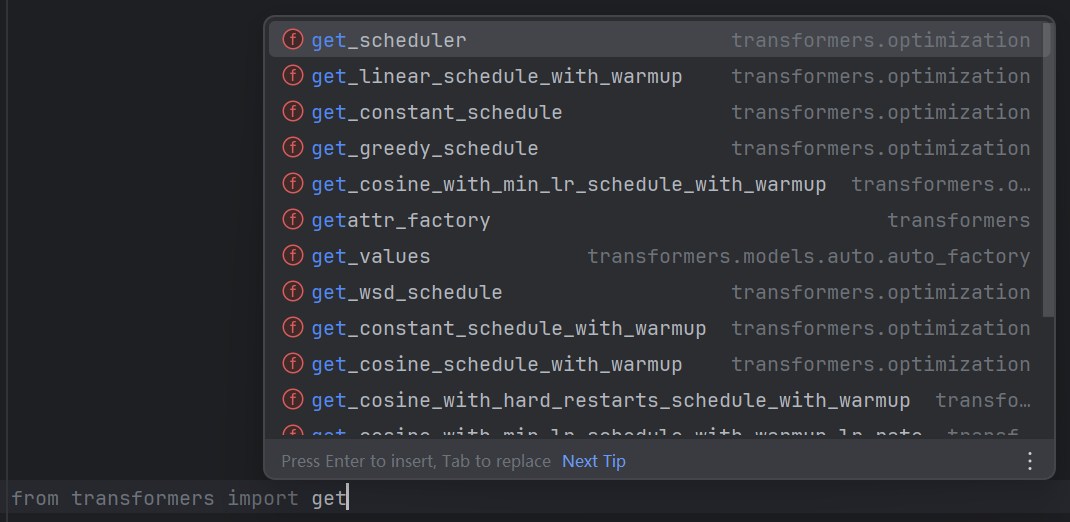Select the get_wsd_schedule suggestion
Screen dimensions: 1070x522
(x=655, y=292)
